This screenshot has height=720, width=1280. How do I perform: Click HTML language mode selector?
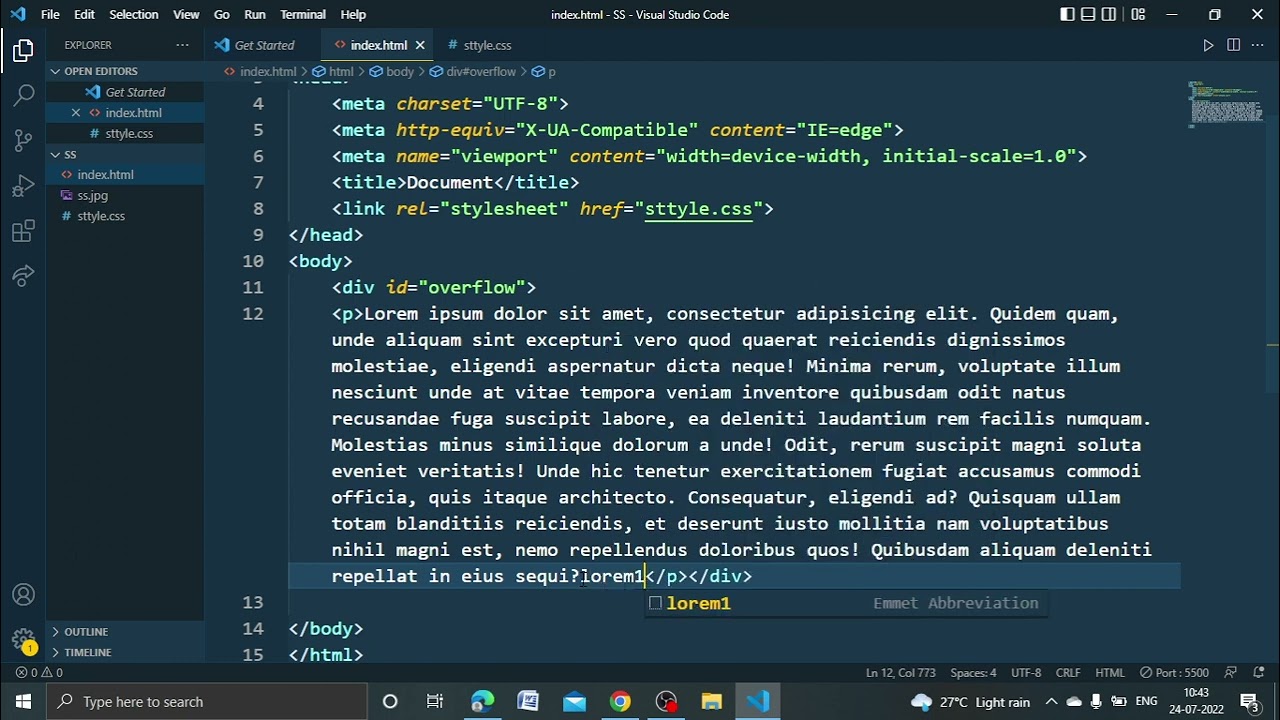1110,673
